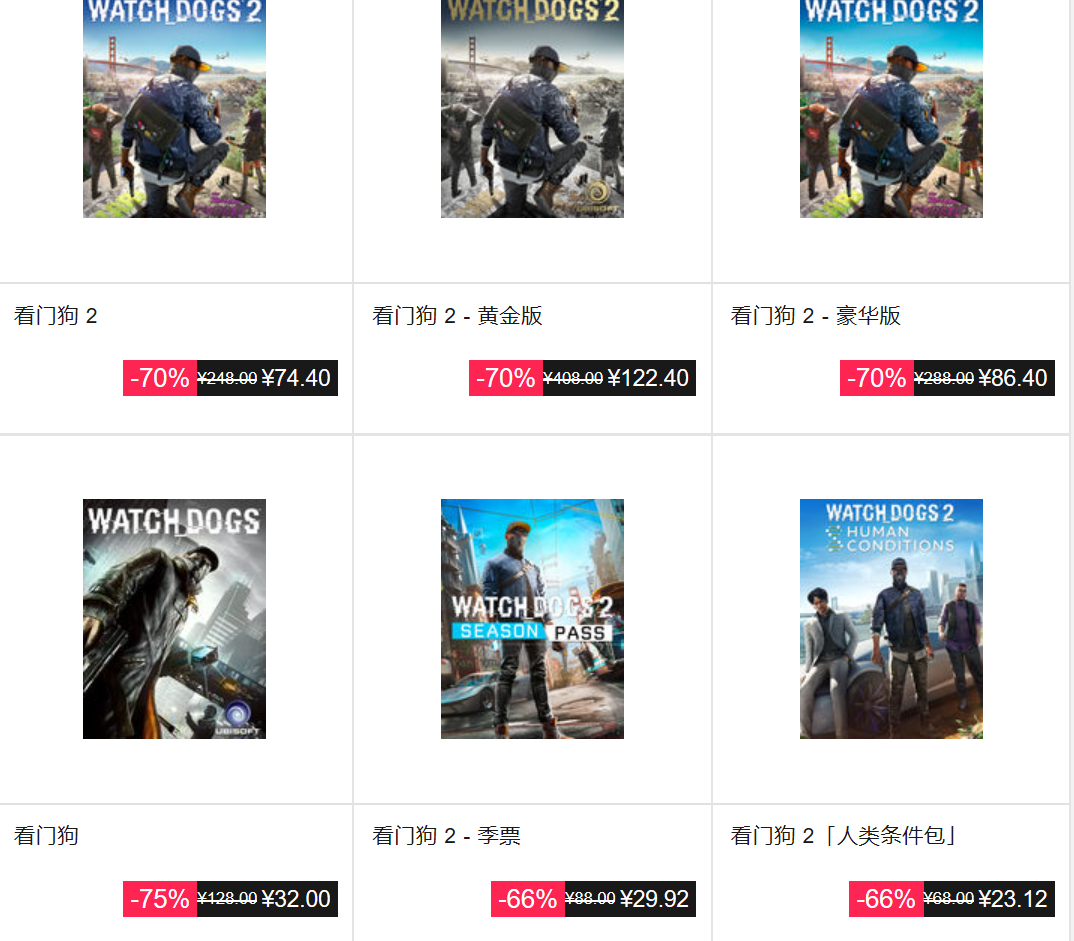Click the 看门狗 2 - 季票 title
The width and height of the screenshot is (1074, 941).
coord(446,836)
